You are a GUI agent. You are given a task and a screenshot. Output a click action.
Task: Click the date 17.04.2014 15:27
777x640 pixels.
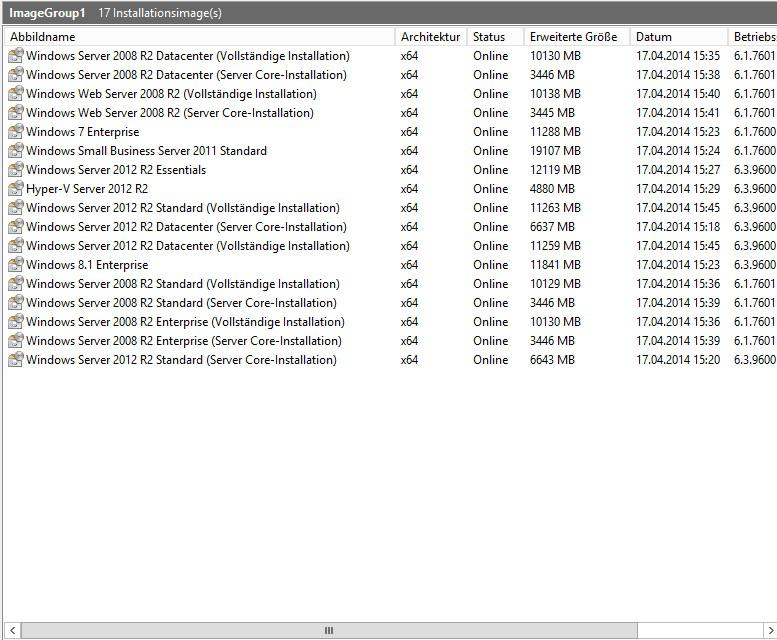[x=678, y=170]
